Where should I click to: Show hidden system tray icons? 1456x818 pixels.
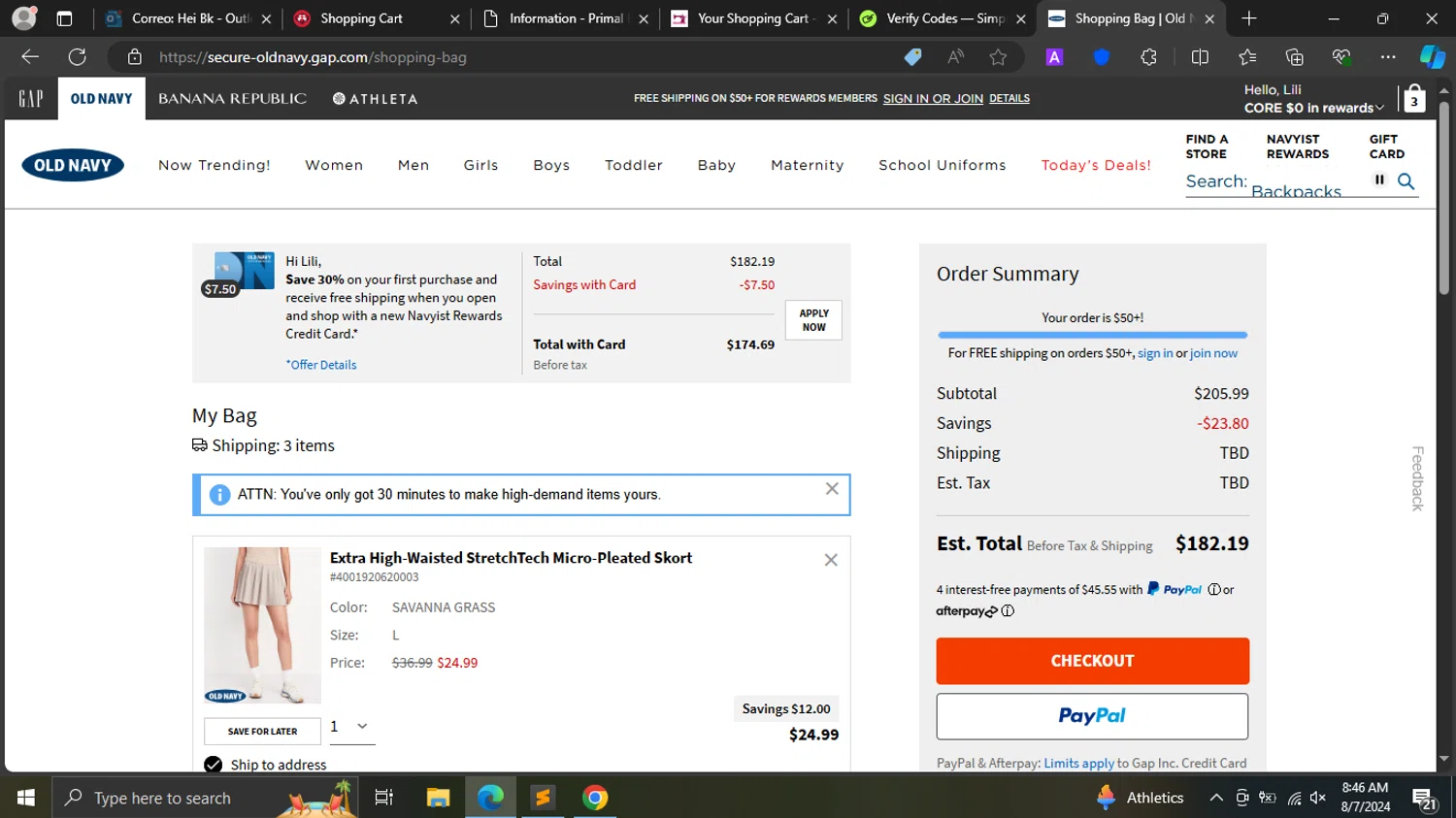point(1215,798)
